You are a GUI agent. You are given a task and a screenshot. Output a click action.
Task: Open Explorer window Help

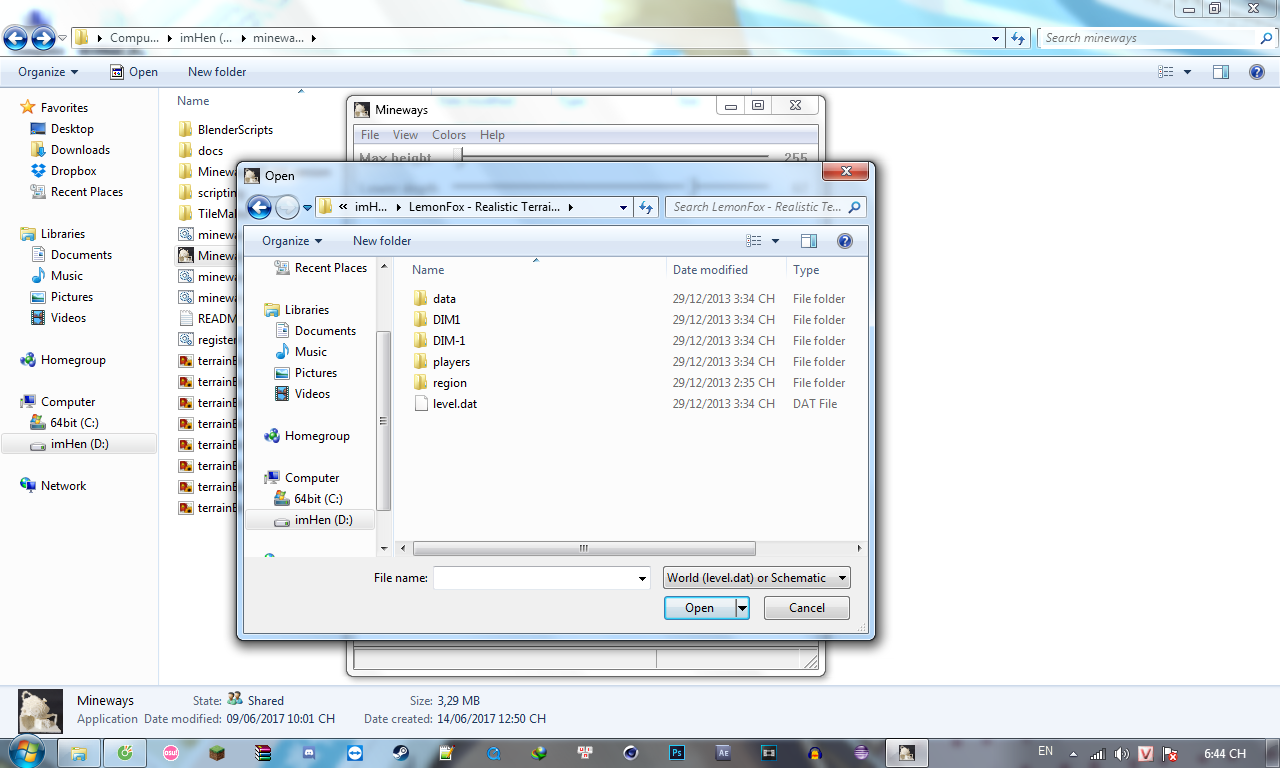tap(1257, 72)
